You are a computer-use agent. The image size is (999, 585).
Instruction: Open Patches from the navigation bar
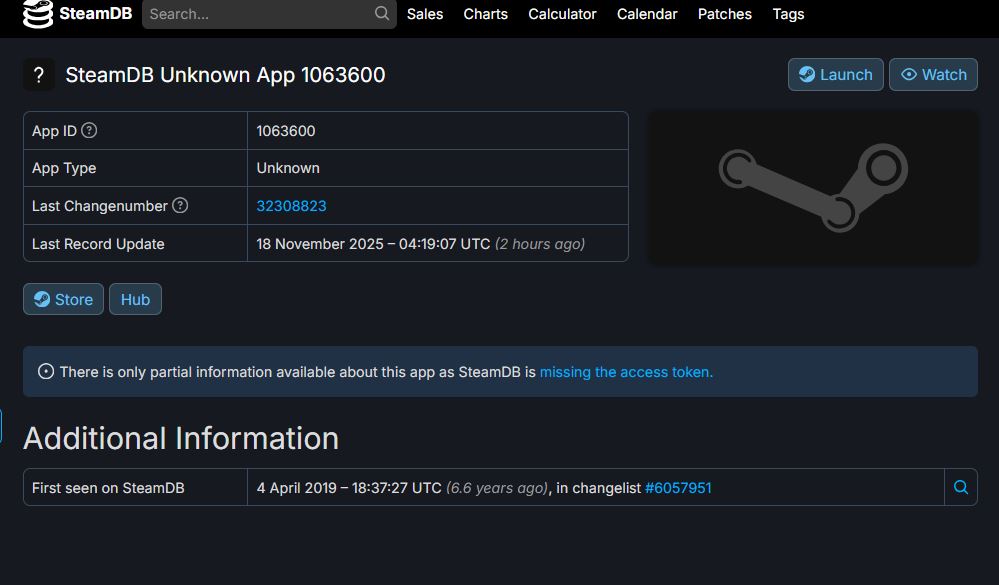point(724,14)
